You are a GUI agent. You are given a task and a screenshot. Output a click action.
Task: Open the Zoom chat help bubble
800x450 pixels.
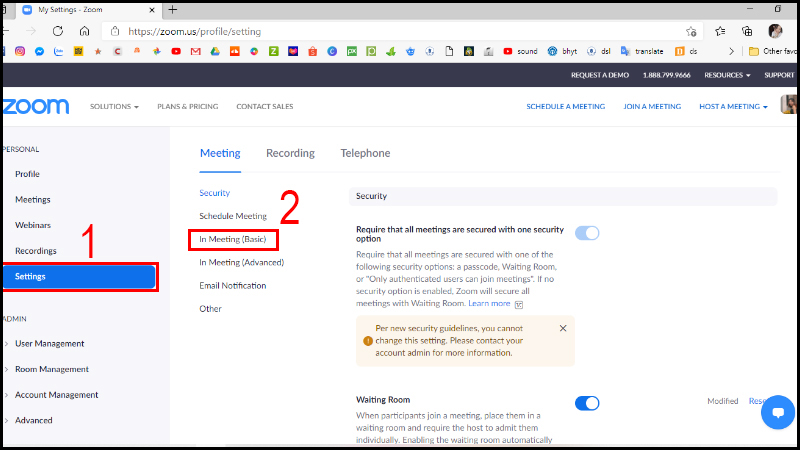click(778, 412)
